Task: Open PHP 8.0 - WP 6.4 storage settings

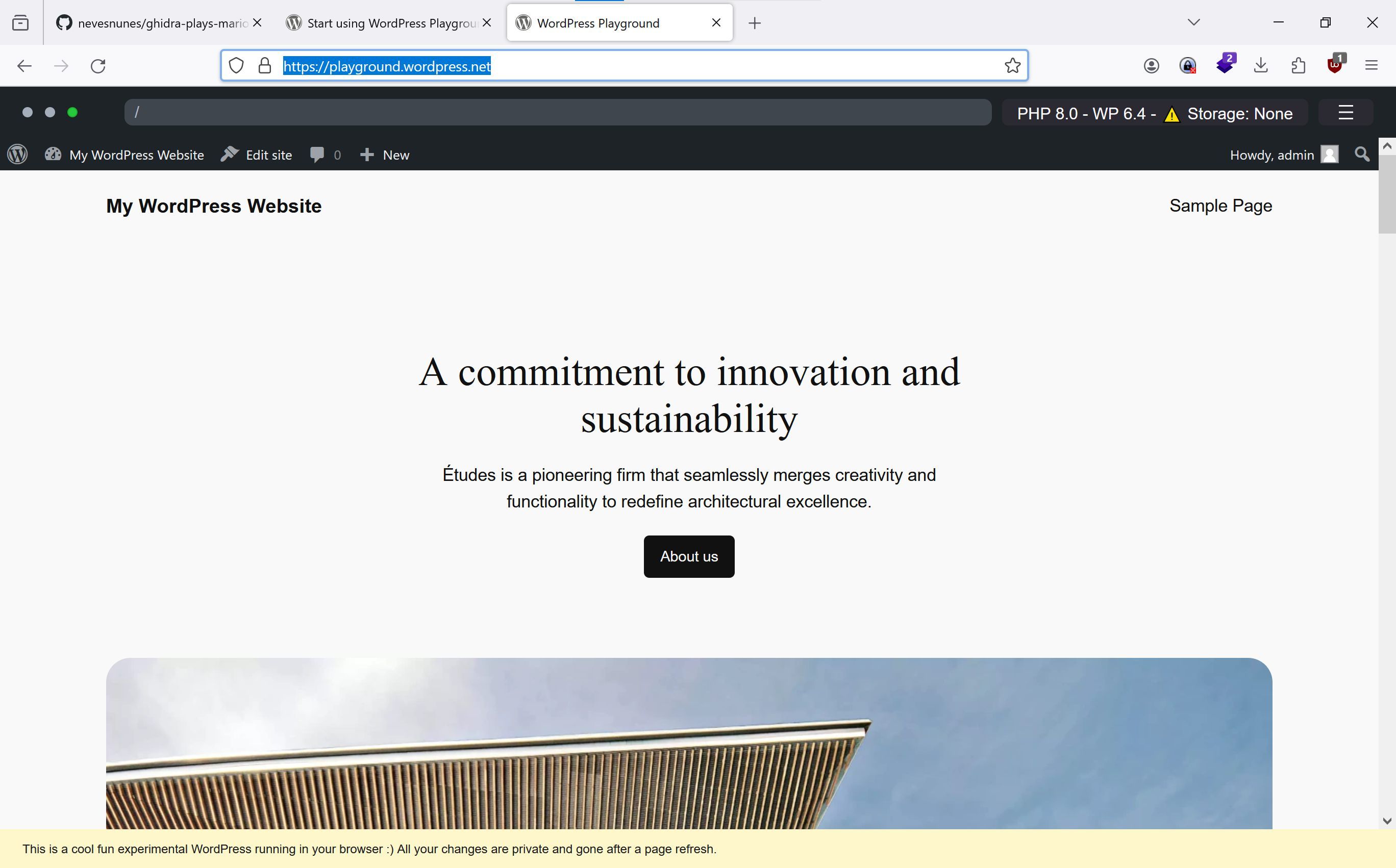Action: tap(1155, 113)
